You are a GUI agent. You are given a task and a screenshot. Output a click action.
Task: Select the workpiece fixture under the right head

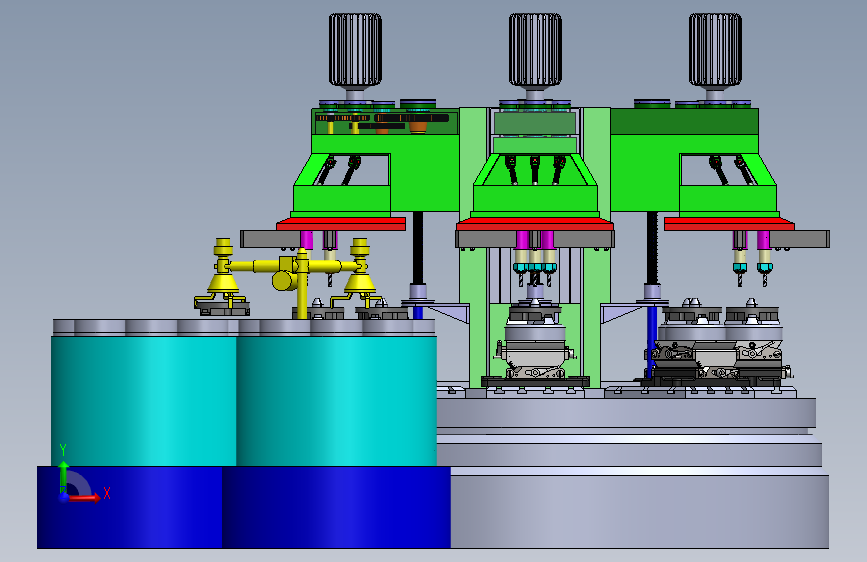(719, 343)
